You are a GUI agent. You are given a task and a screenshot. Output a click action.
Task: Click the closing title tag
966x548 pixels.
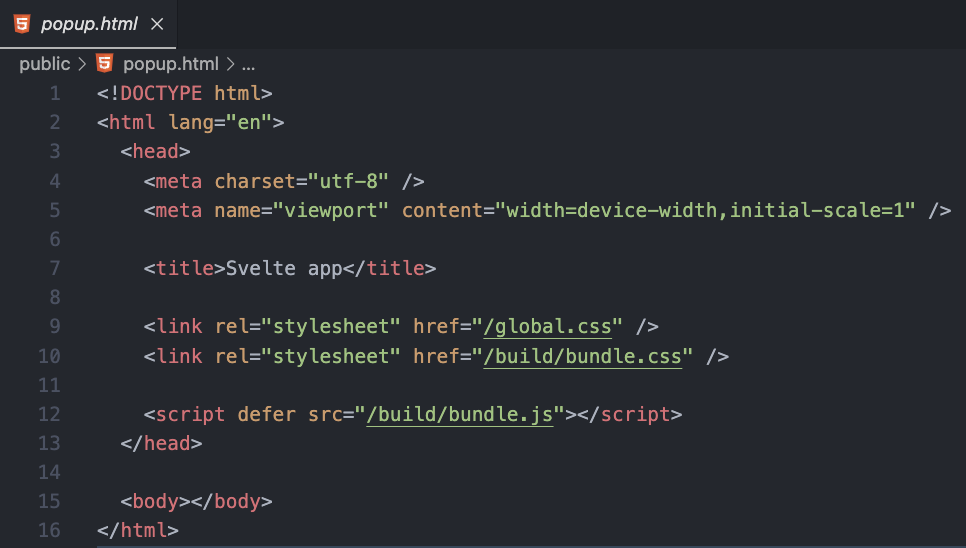pyautogui.click(x=389, y=268)
